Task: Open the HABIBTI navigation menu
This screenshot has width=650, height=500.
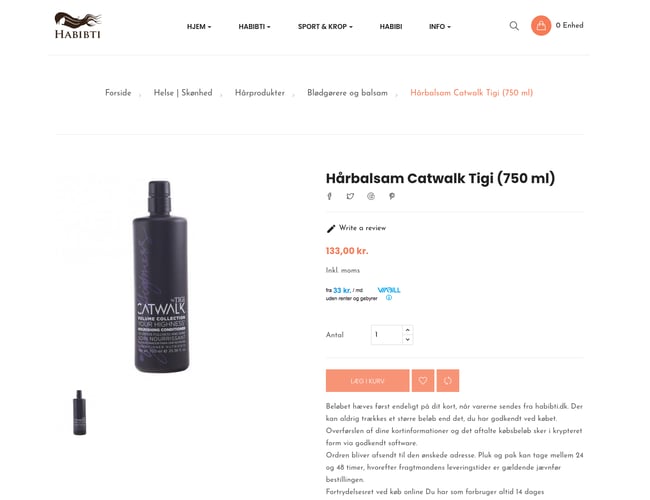Action: [254, 27]
